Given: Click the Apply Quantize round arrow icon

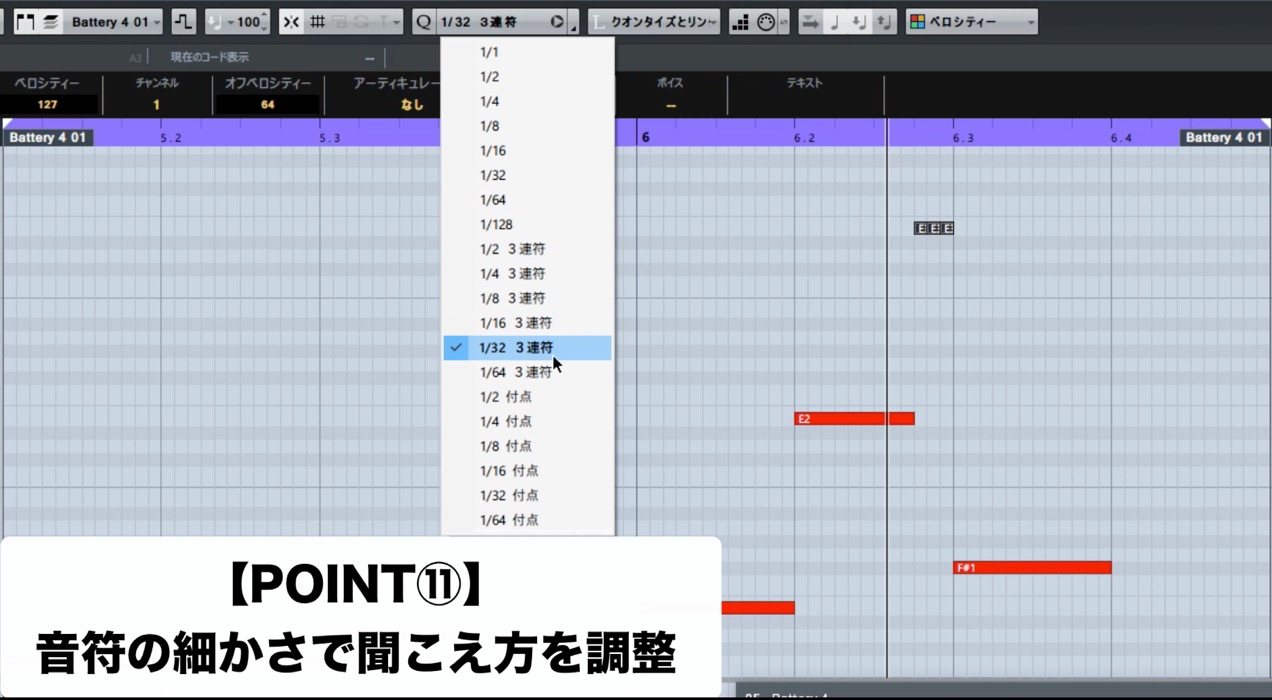Looking at the screenshot, I should click(558, 21).
